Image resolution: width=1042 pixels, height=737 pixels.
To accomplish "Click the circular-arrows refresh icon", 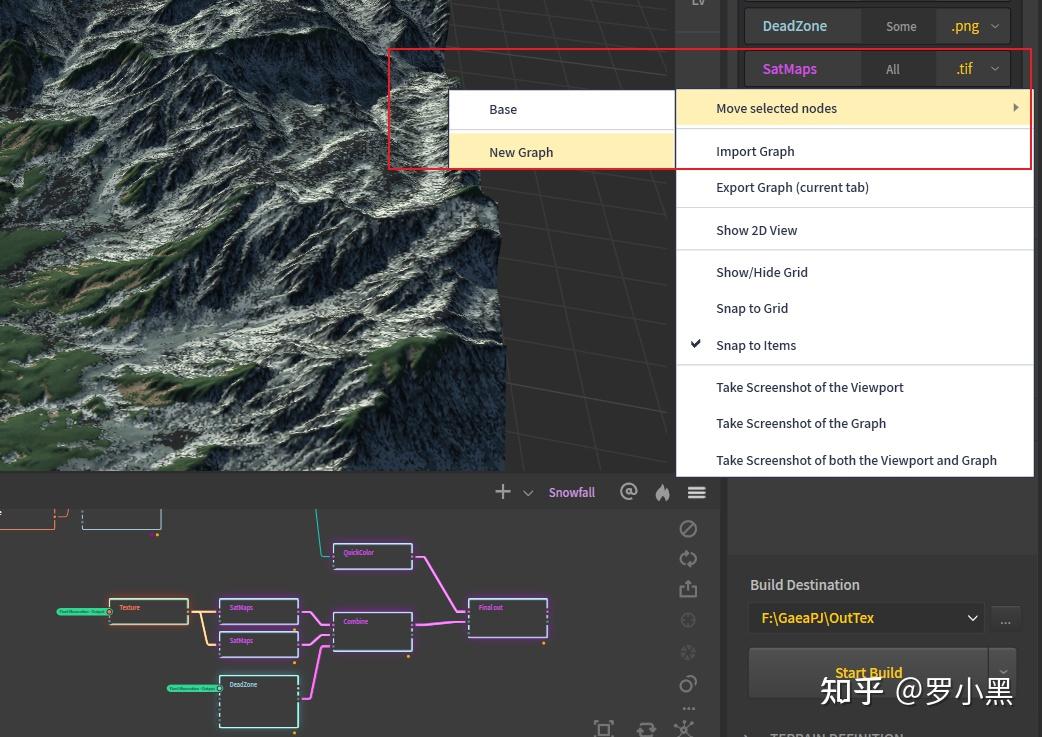I will tap(688, 559).
